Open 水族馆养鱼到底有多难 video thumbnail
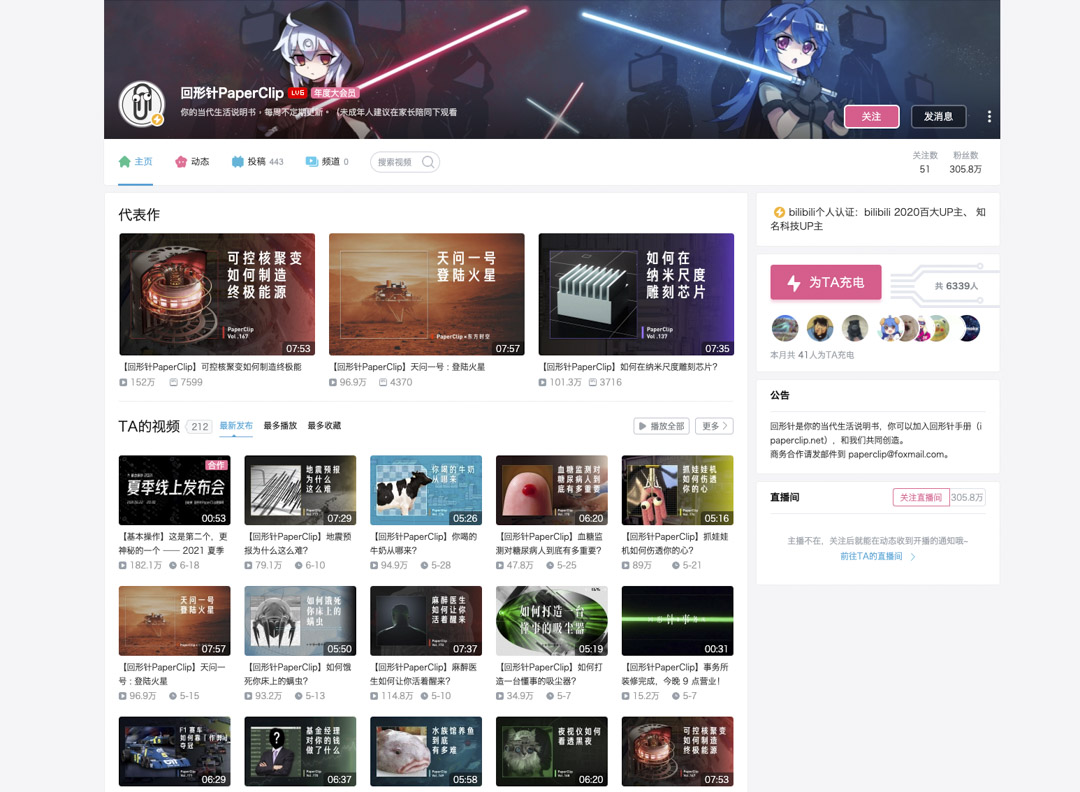Viewport: 1080px width, 792px height. [x=426, y=751]
